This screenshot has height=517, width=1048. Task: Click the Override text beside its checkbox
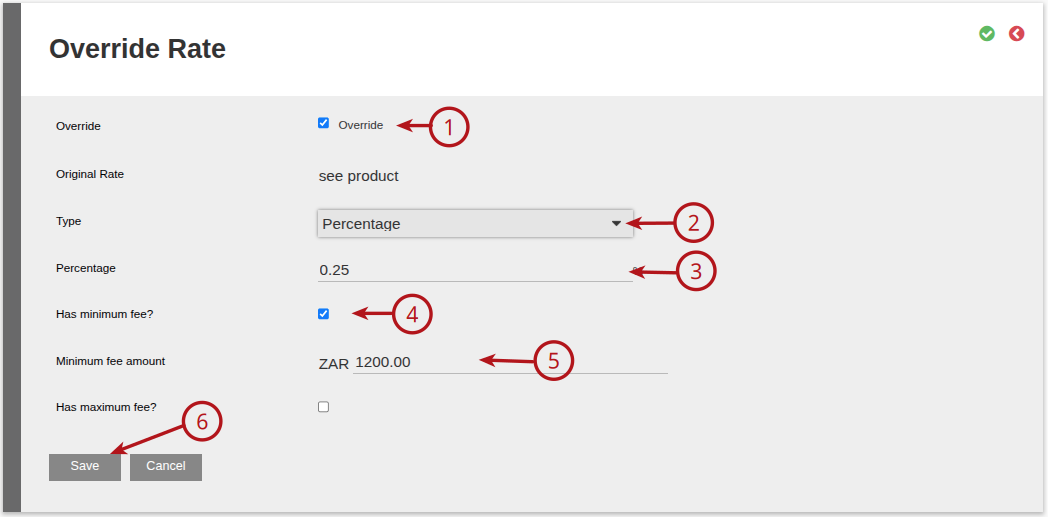click(x=361, y=125)
